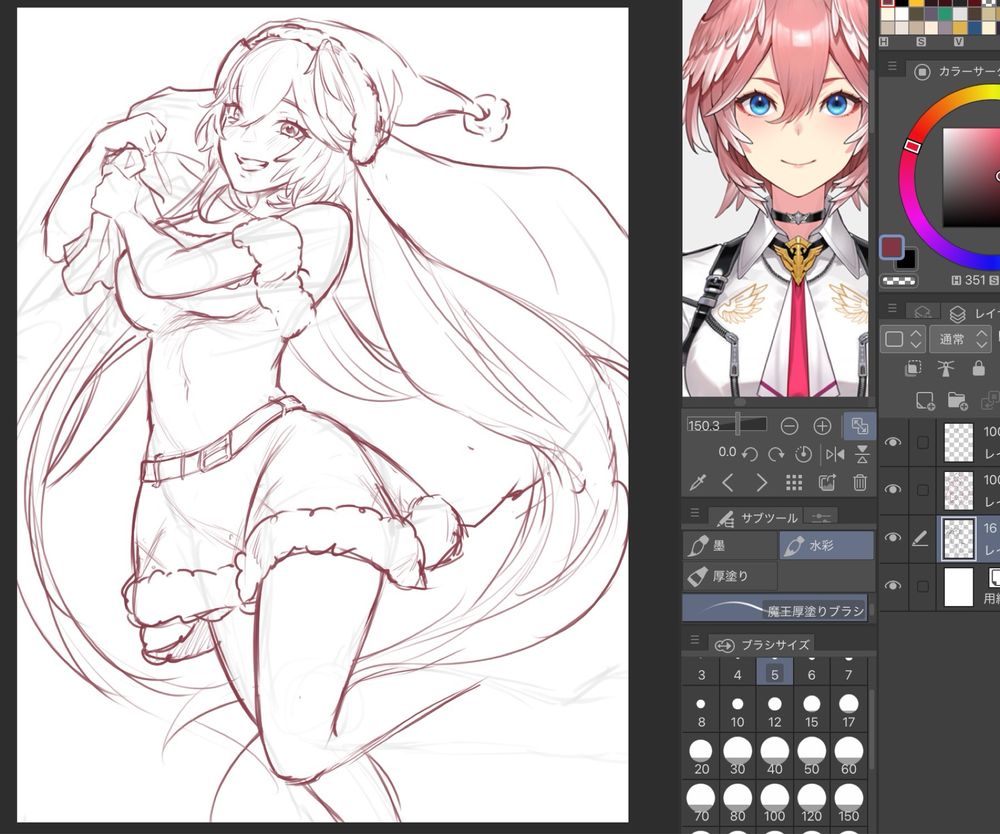Open layer search tab beside レイヤー
This screenshot has width=1000, height=834.
922,312
